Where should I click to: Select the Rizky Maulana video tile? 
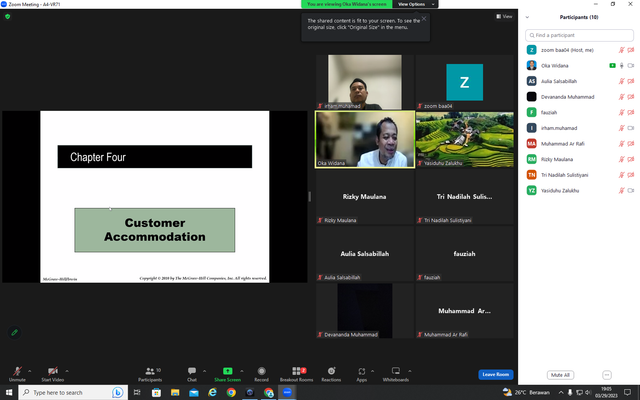point(365,197)
